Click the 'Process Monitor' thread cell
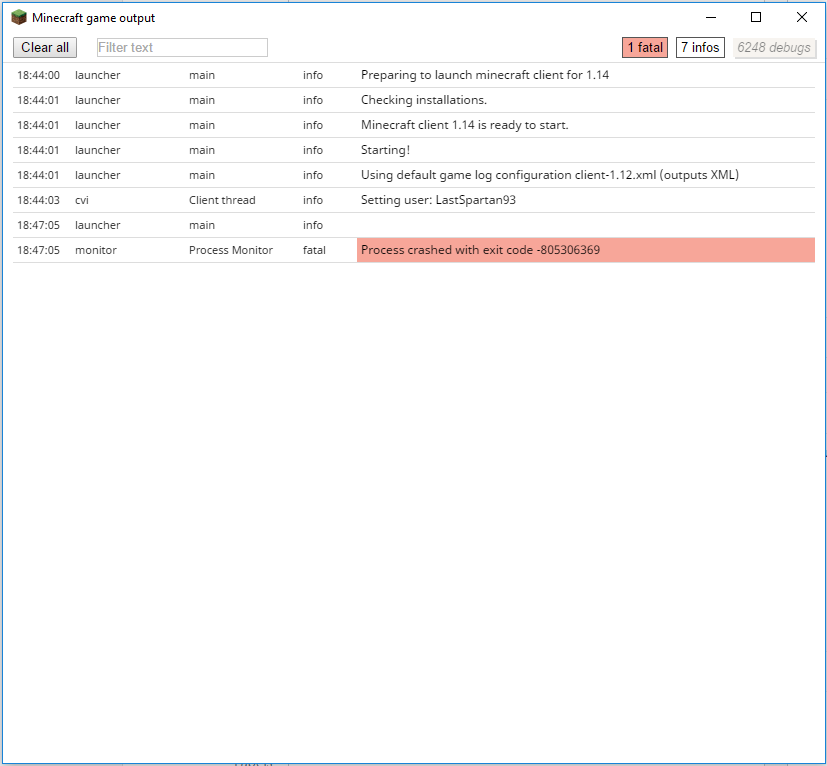827x766 pixels. click(230, 250)
